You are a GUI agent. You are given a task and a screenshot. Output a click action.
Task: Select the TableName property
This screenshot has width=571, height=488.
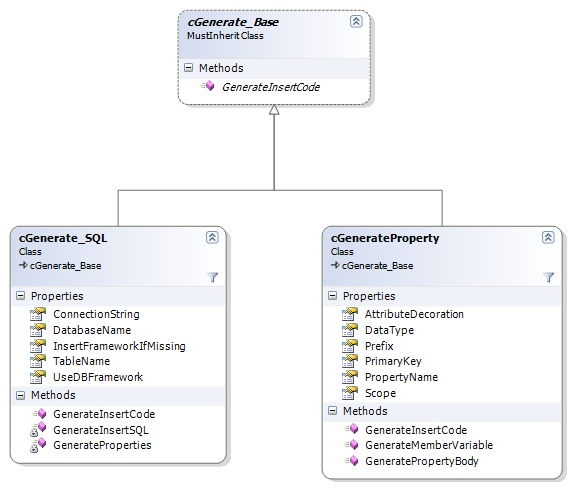click(81, 361)
